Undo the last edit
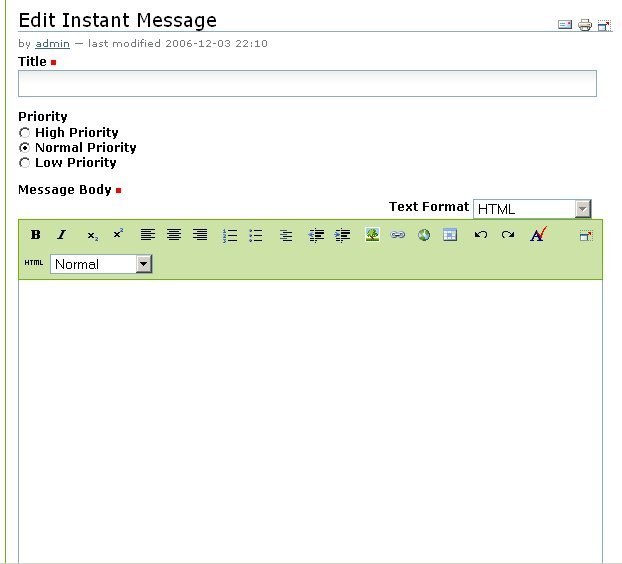The height and width of the screenshot is (564, 622). point(481,235)
